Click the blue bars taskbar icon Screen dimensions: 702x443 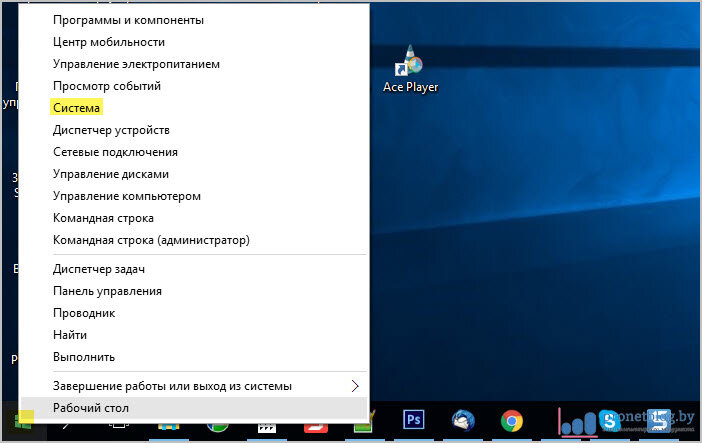click(578, 422)
